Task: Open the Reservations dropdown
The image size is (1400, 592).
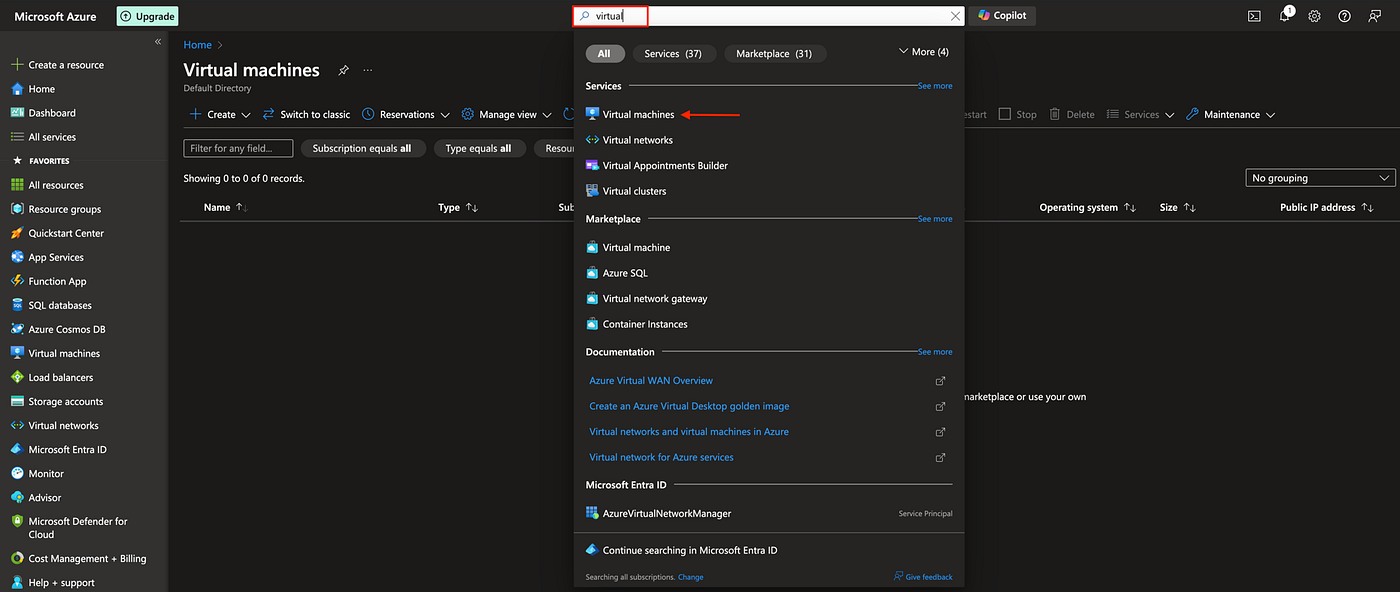Action: point(406,114)
